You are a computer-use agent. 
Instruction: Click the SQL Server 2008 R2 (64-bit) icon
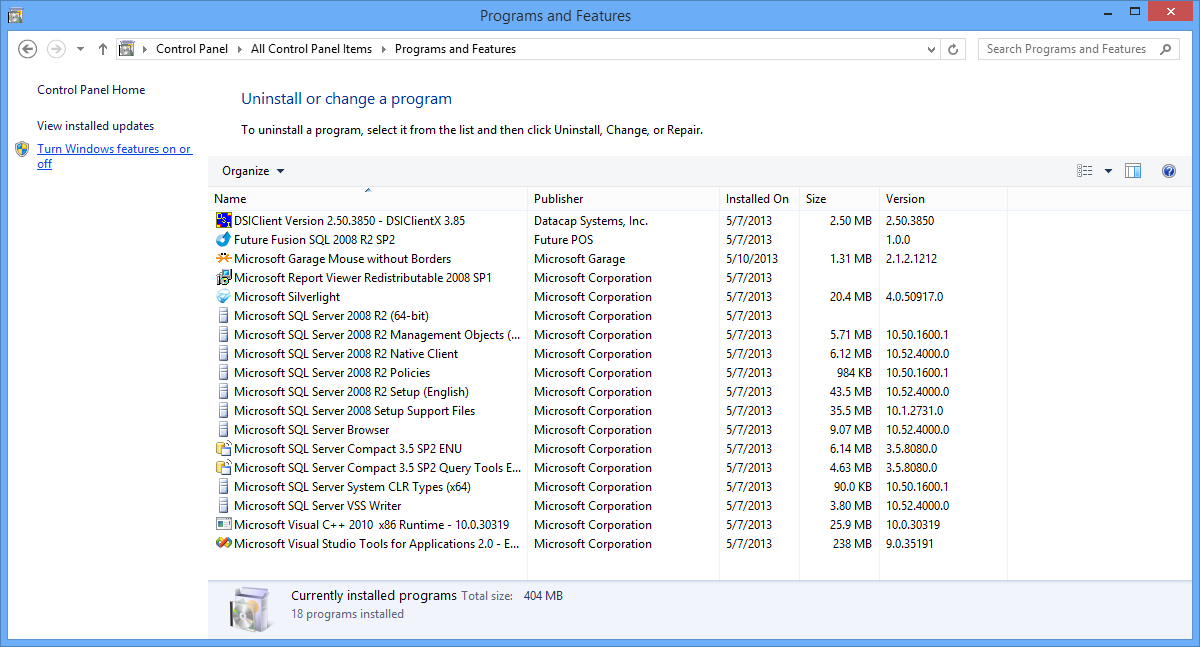pos(223,316)
